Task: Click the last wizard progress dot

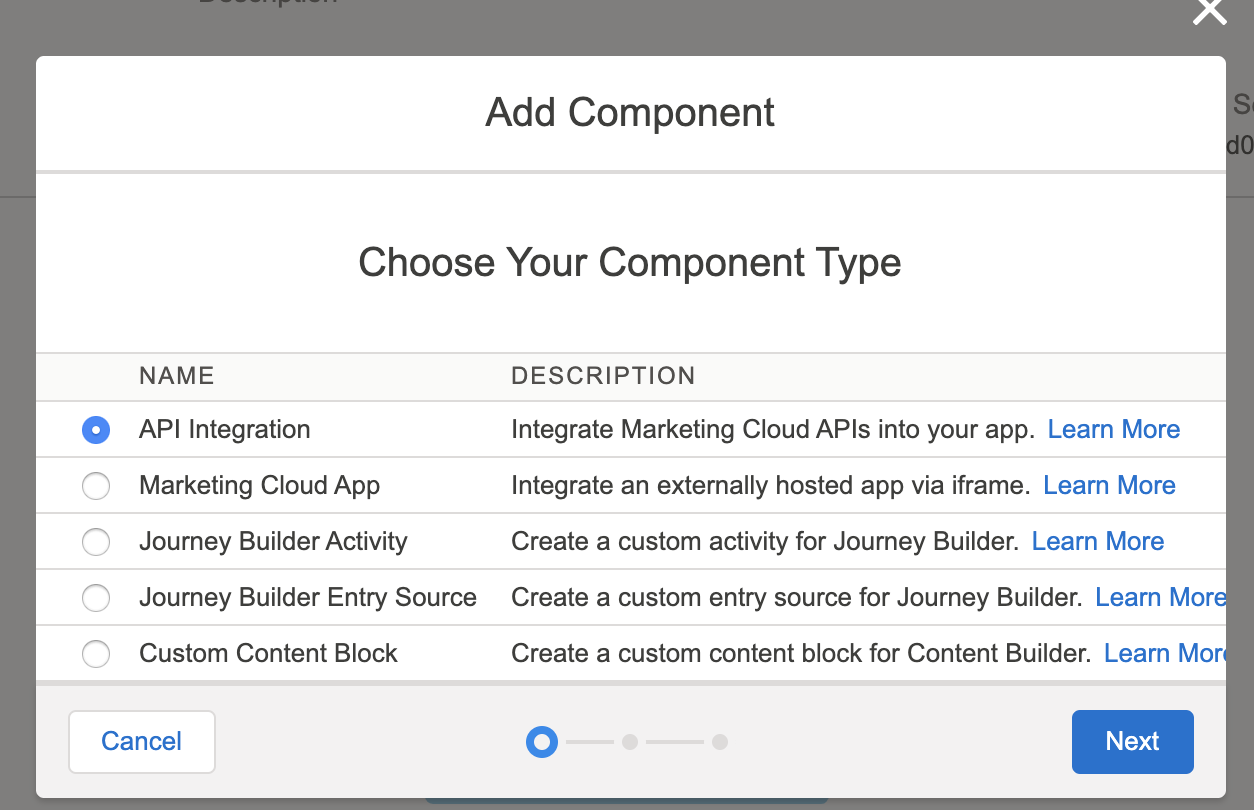Action: coord(720,742)
